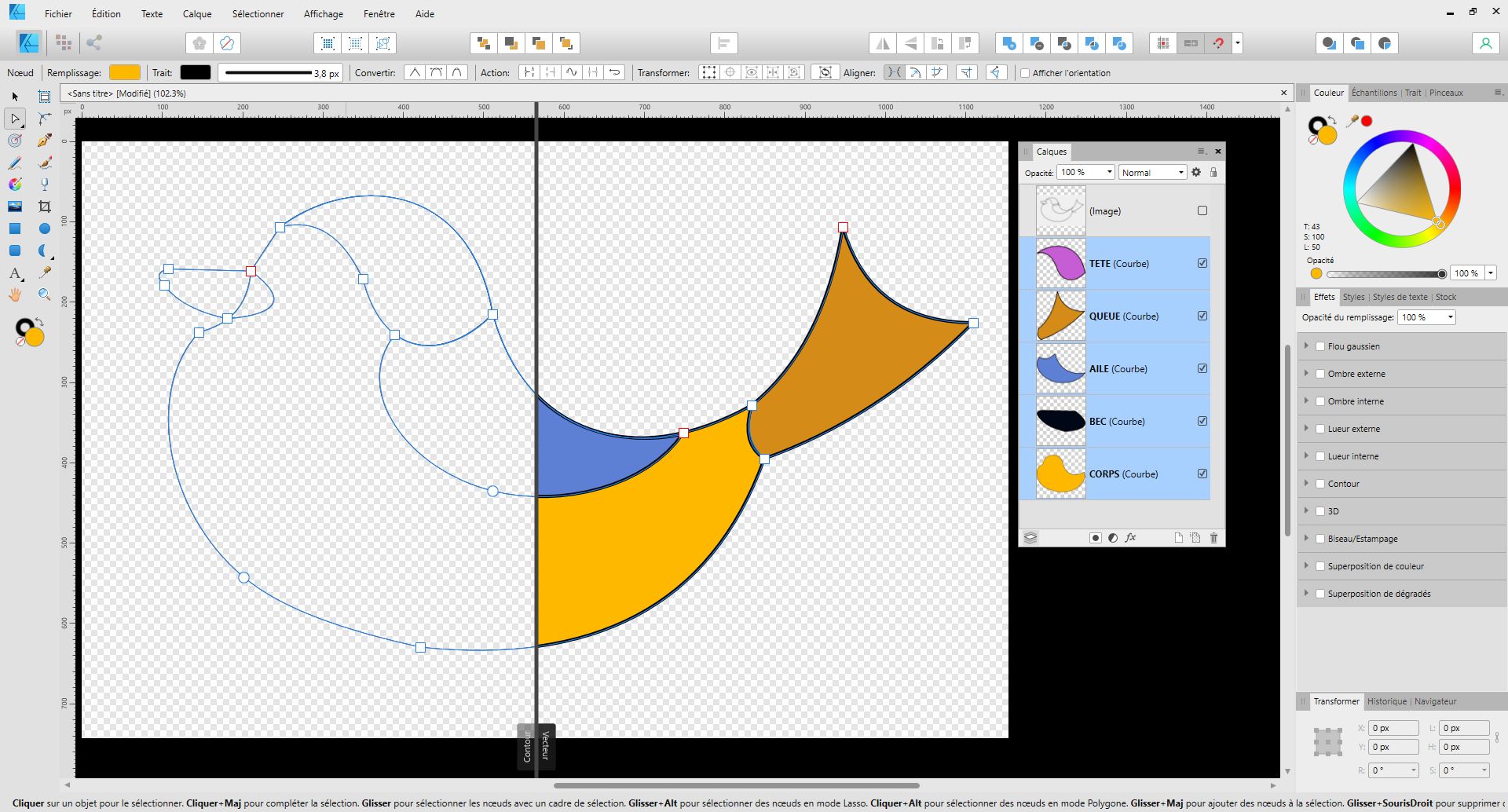Close the Calques panel

[1218, 152]
